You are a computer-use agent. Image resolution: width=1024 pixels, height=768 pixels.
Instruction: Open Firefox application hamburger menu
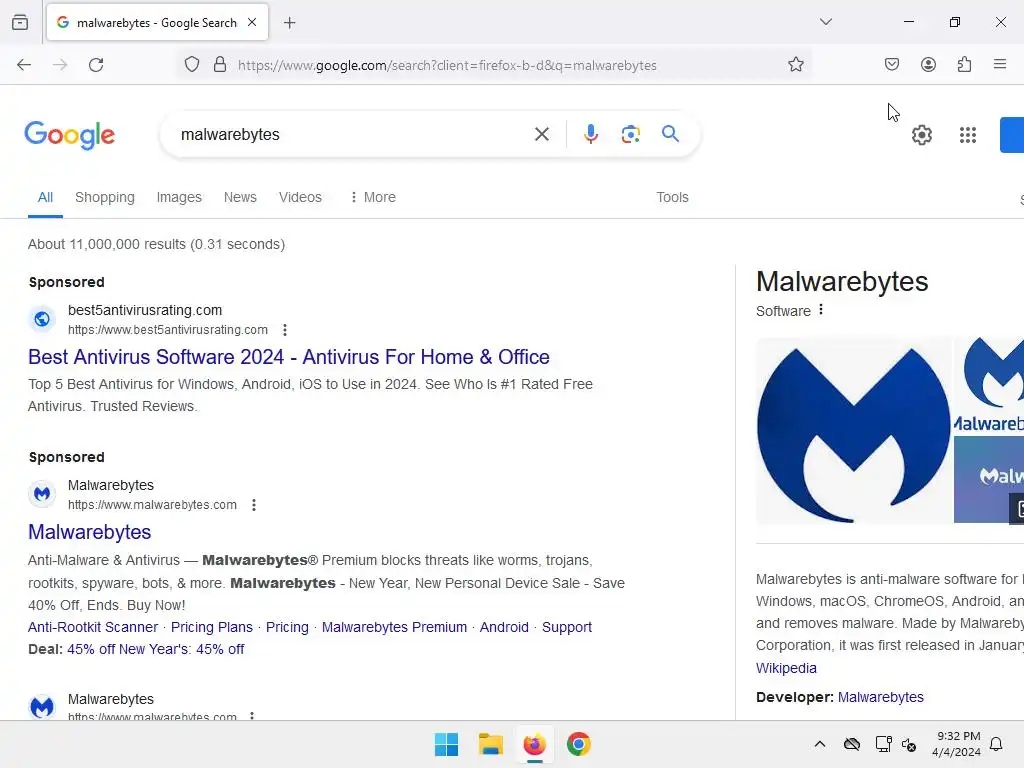pyautogui.click(x=999, y=64)
